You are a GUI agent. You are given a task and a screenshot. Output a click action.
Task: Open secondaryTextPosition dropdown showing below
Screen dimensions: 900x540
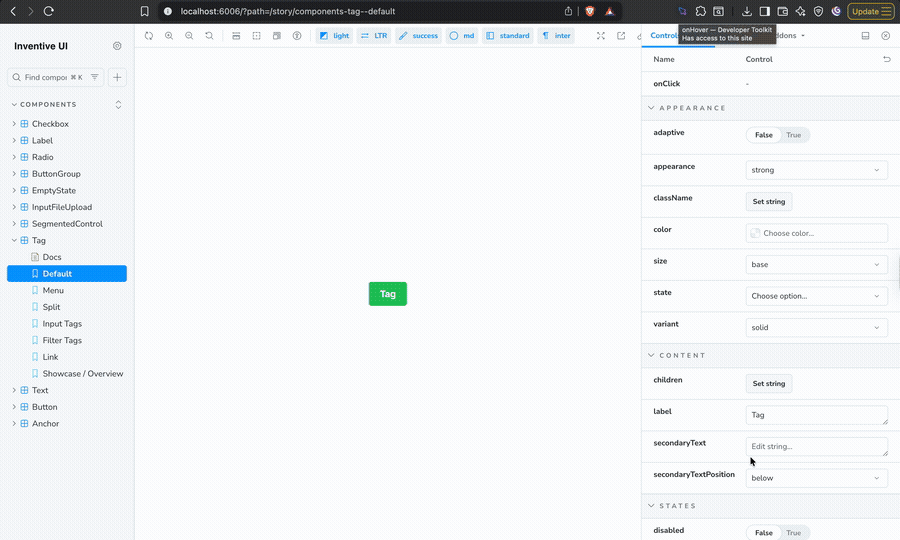(x=816, y=478)
